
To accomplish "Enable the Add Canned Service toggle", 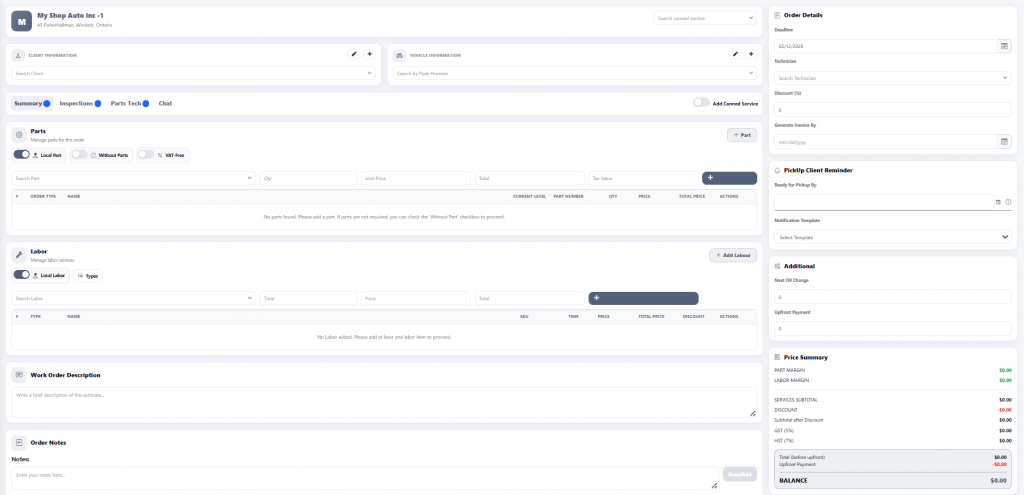I will (701, 103).
